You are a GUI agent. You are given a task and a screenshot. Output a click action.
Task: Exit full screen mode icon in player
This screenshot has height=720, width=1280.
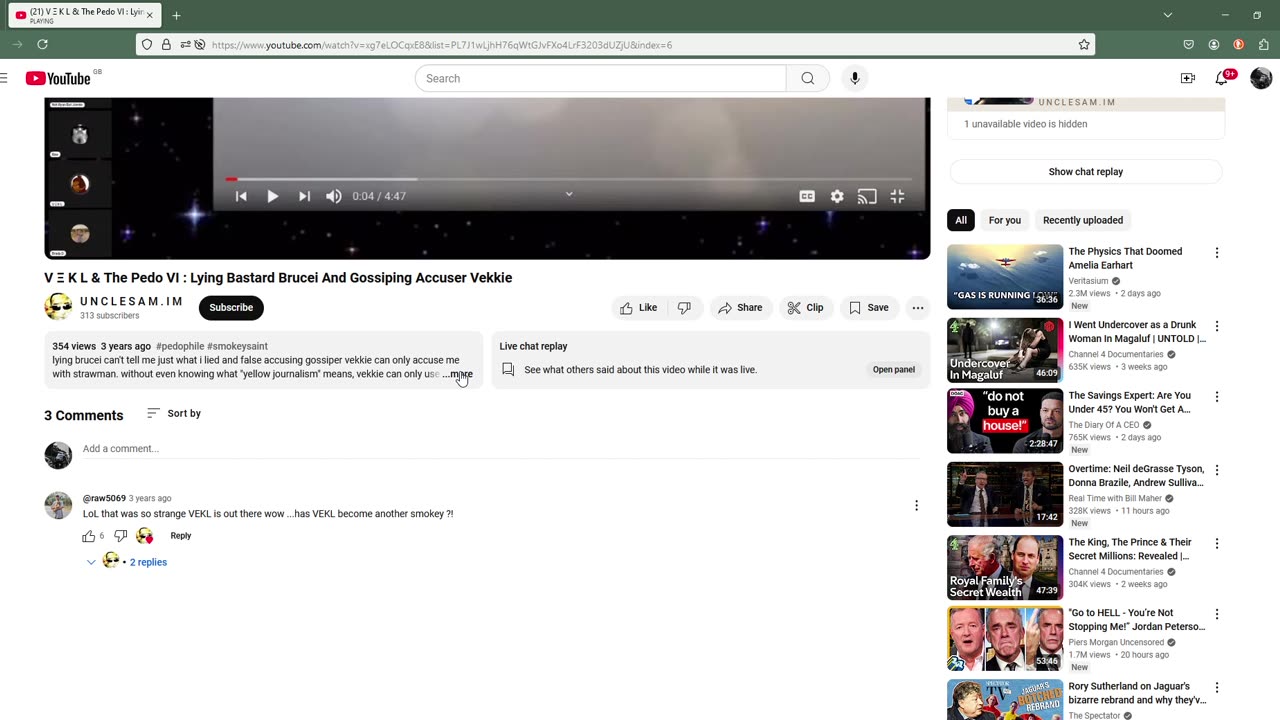point(897,197)
